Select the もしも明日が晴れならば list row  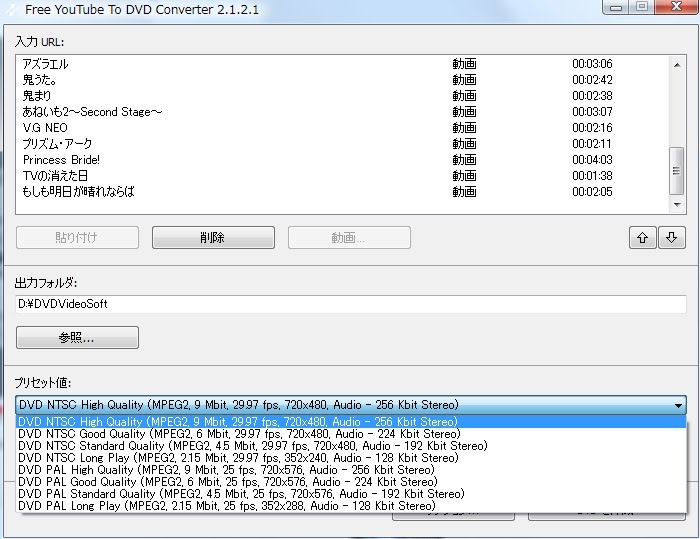tap(343, 192)
